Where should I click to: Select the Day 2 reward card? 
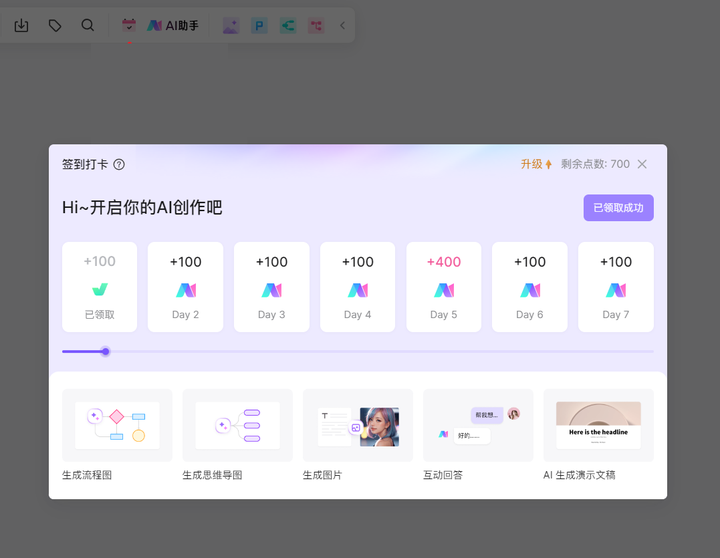(x=186, y=287)
